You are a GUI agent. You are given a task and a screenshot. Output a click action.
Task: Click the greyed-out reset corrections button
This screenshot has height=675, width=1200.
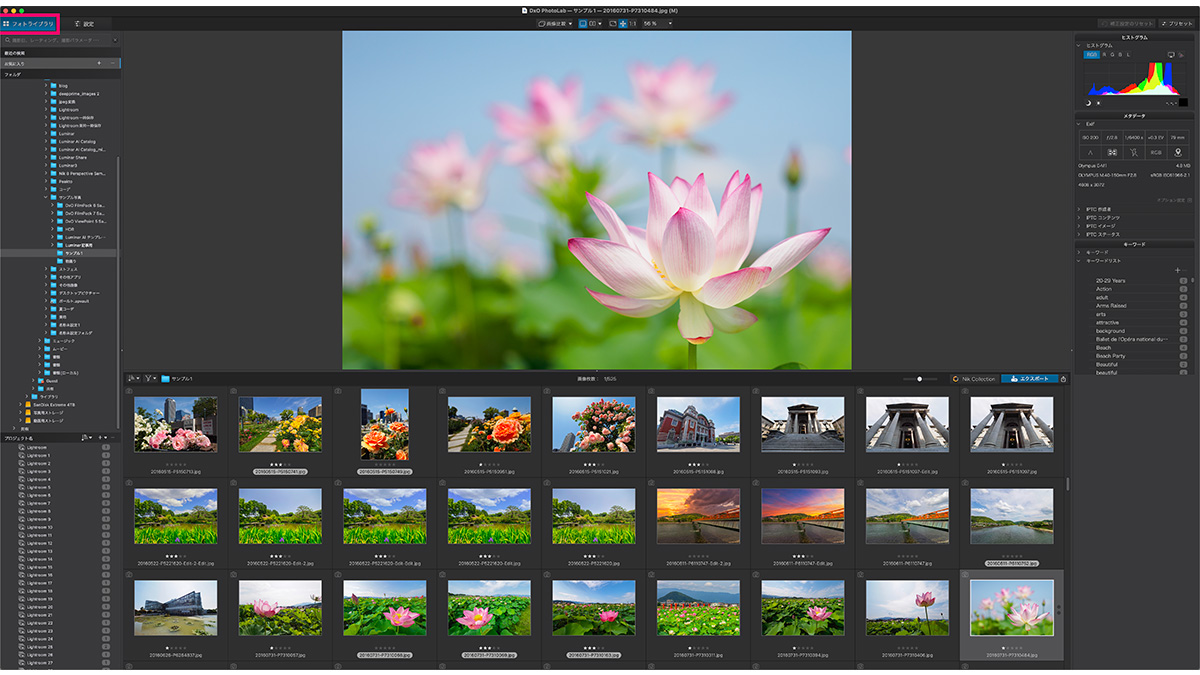tap(1124, 22)
